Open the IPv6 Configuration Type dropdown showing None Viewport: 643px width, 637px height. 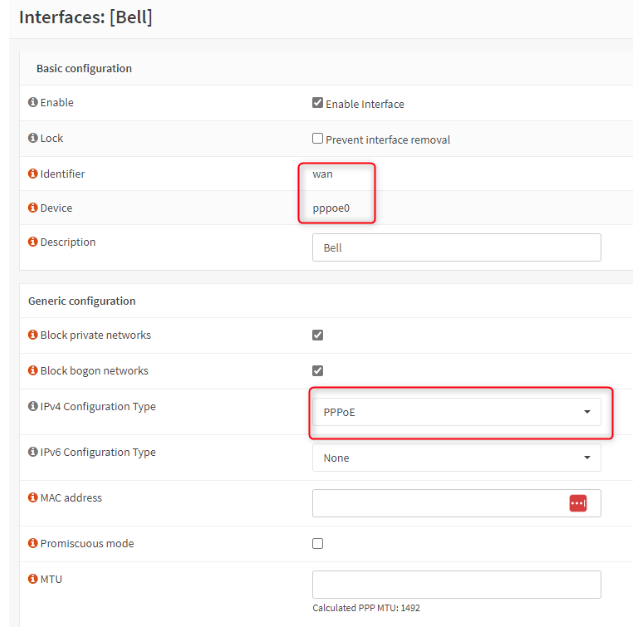tap(456, 458)
